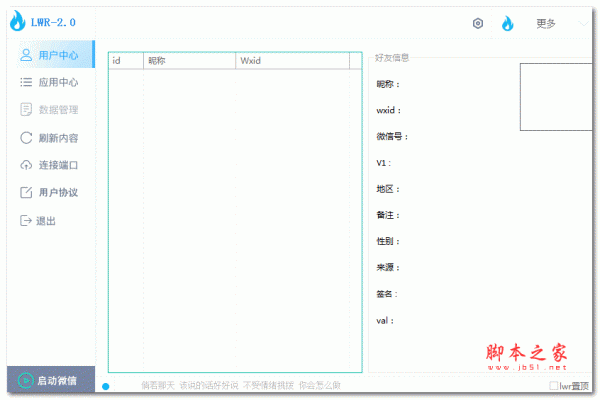Click the 备注： label
Viewport: 600px width, 400px height.
tap(388, 215)
